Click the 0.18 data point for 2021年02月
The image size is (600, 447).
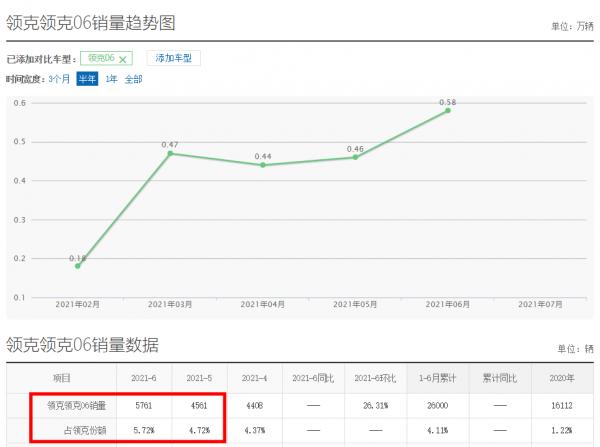78,266
